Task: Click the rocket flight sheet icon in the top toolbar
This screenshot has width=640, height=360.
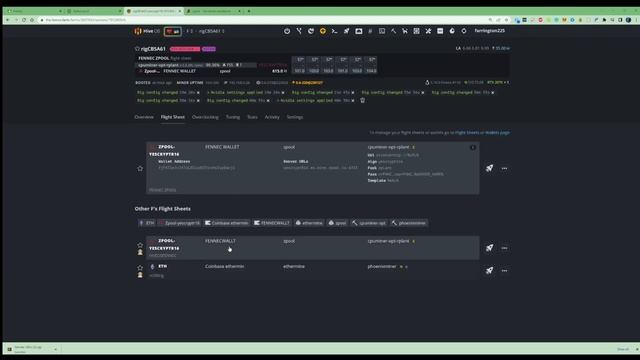Action: [346, 31]
